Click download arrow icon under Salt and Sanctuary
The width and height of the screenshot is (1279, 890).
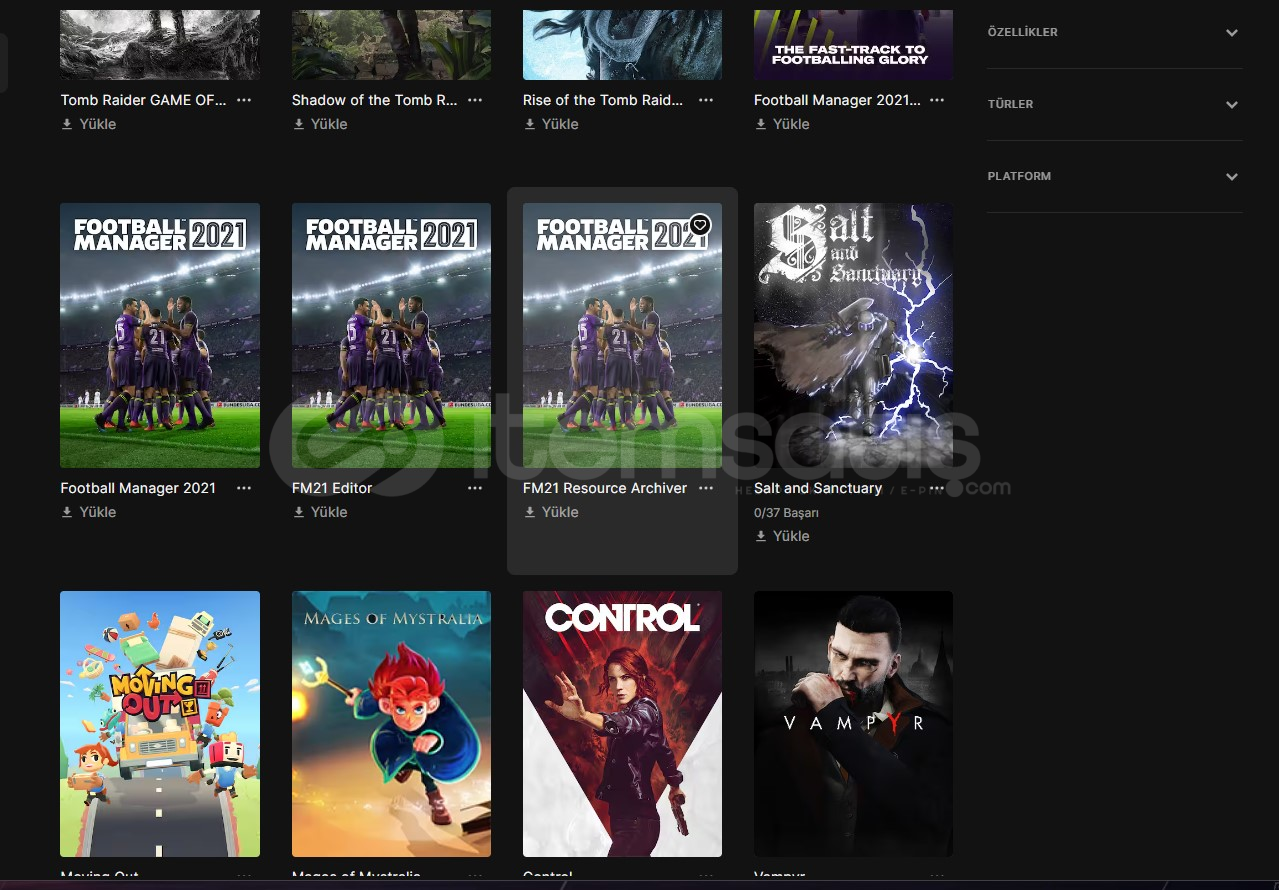(761, 536)
